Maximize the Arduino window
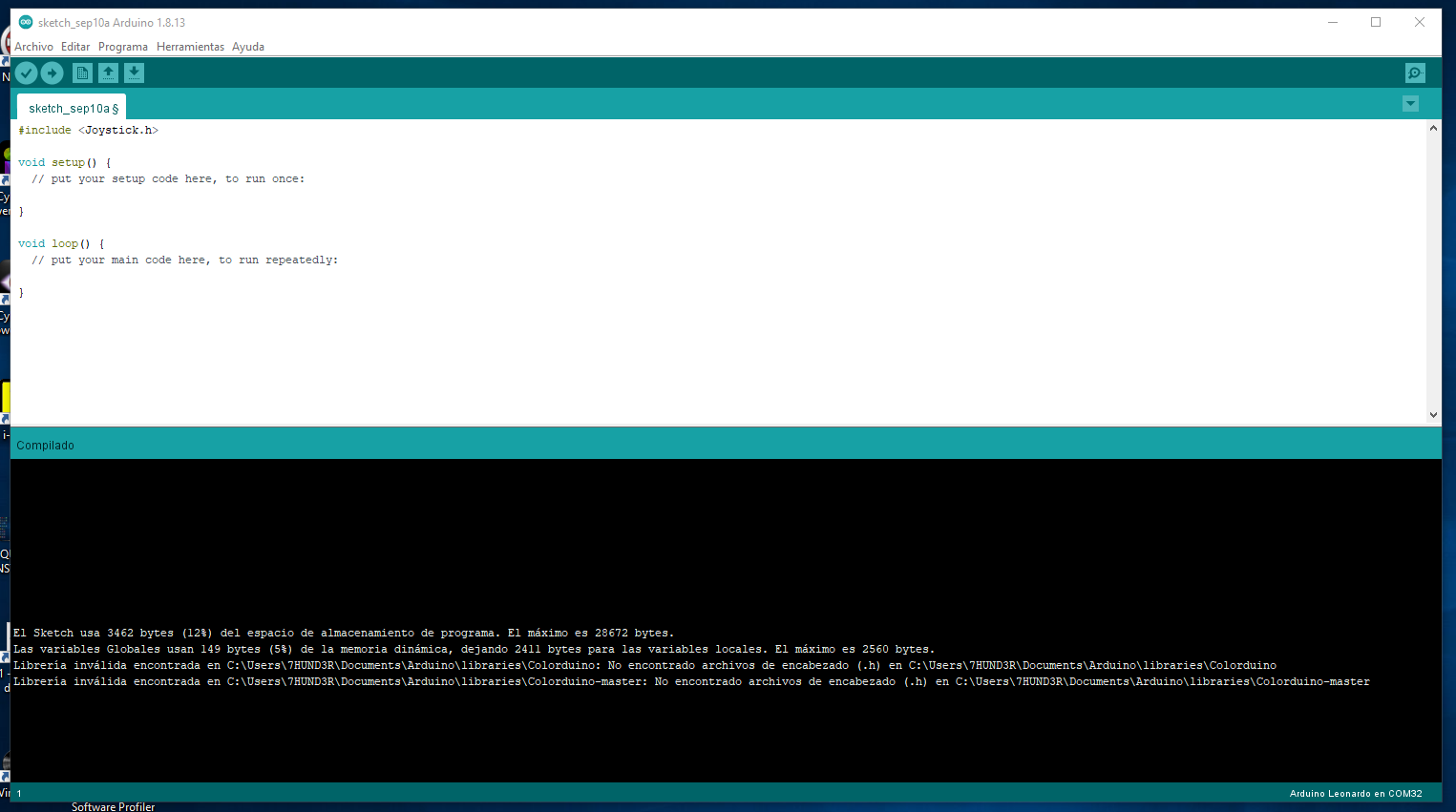Screen dimensions: 1456x812 pyautogui.click(x=1376, y=22)
